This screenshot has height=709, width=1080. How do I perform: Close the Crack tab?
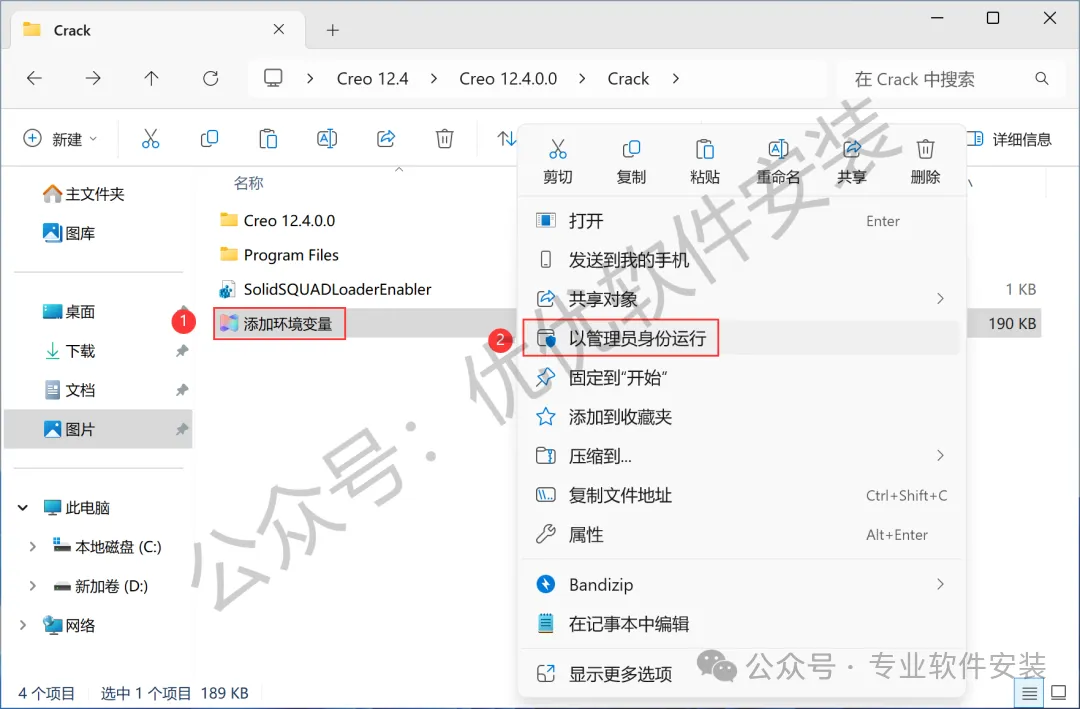tap(279, 30)
